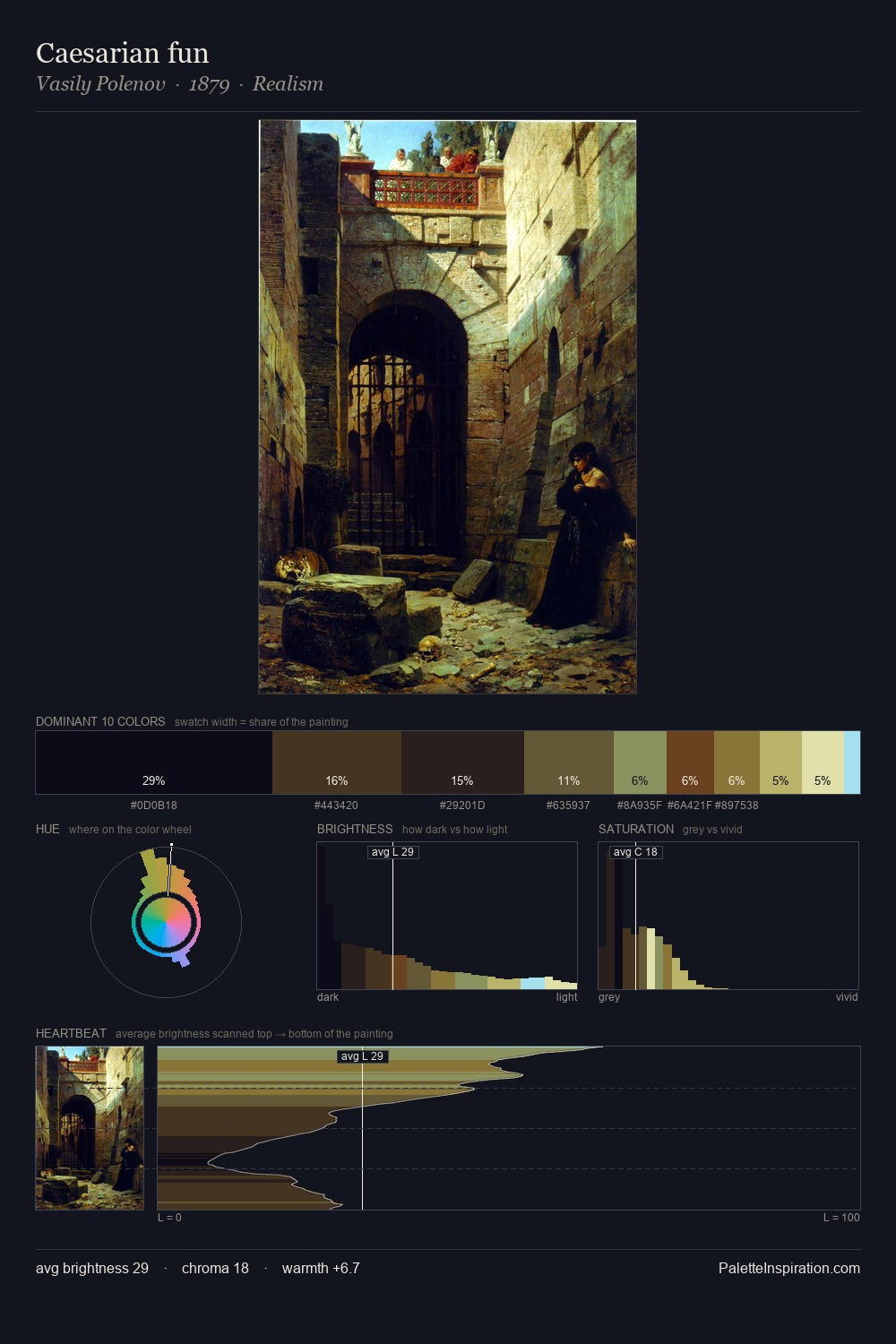Click the "HUE" section heading
The width and height of the screenshot is (896, 1344).
pyautogui.click(x=47, y=829)
